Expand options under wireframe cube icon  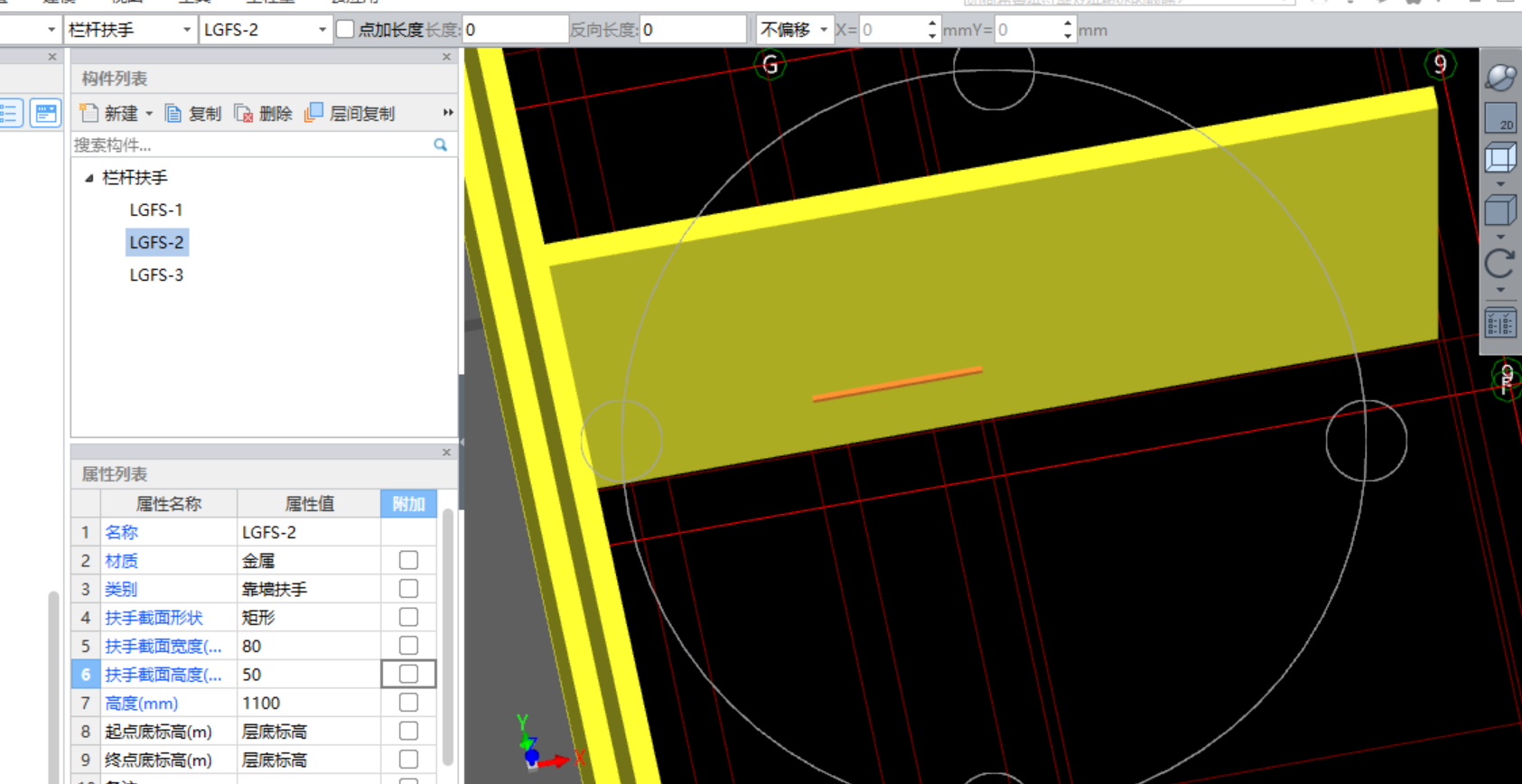tap(1500, 184)
